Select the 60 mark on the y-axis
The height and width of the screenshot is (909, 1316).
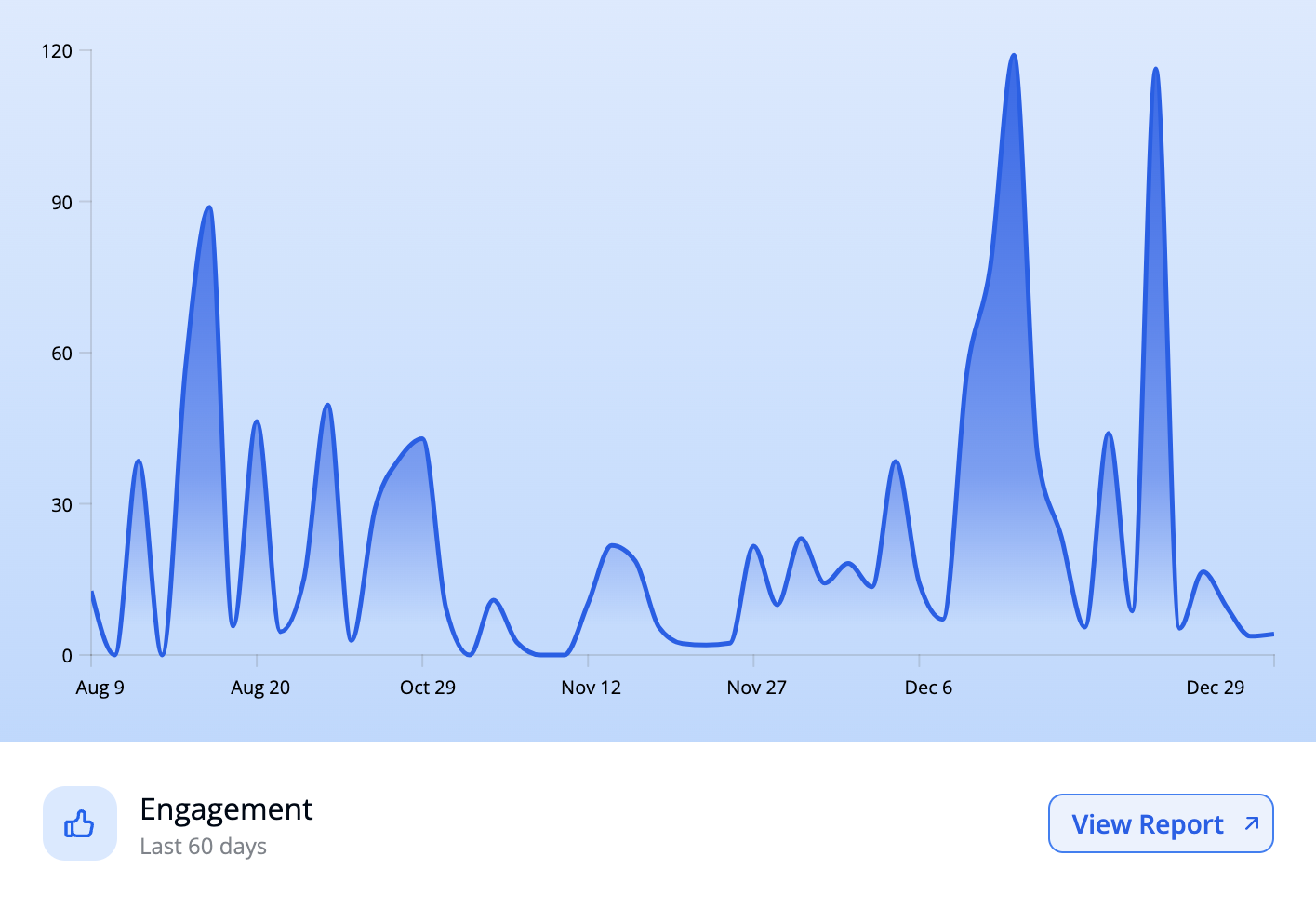pos(60,354)
